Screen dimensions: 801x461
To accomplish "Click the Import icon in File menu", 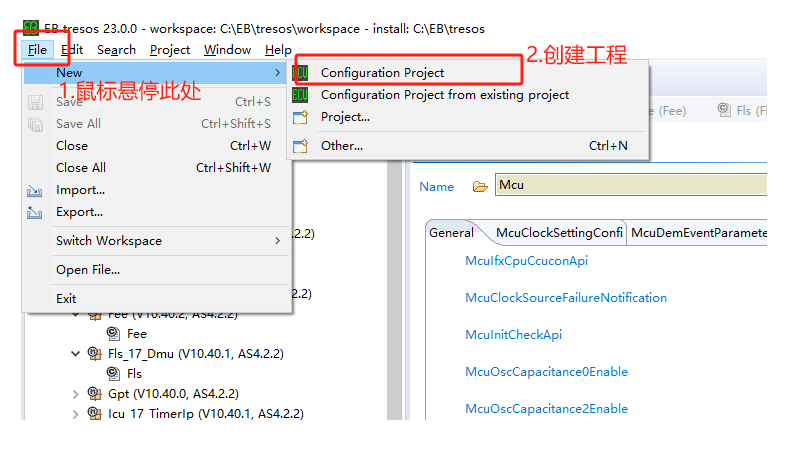I will click(x=36, y=190).
